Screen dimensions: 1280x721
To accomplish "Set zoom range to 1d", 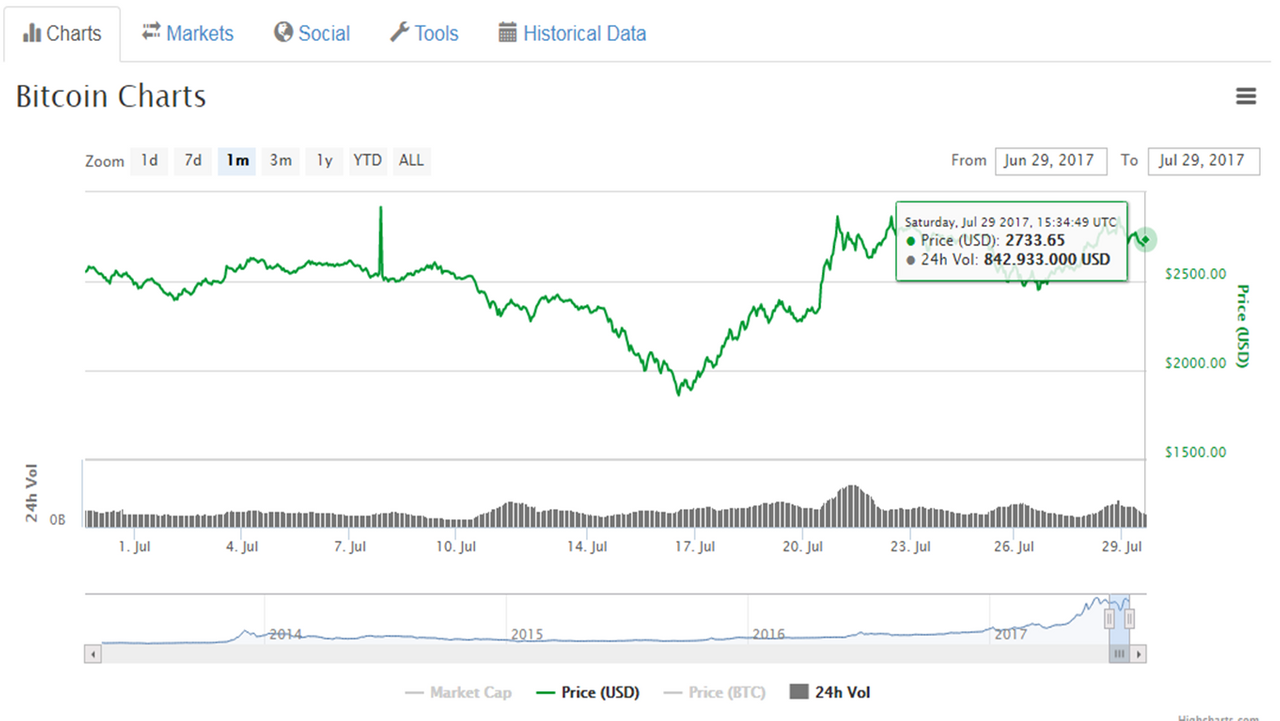I will 149,160.
